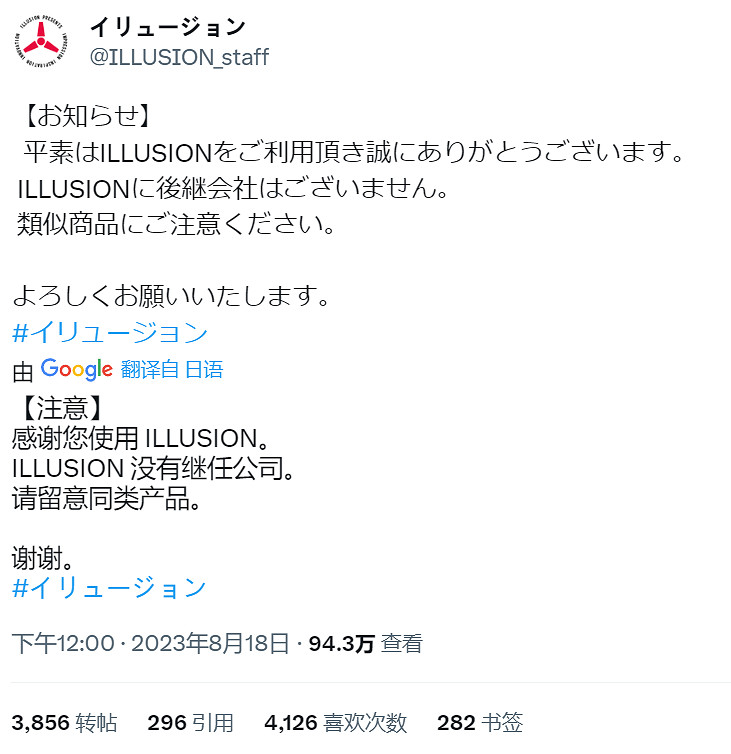This screenshot has height=754, width=731.
Task: Click the line 類似商品にご注意ください
Action: tap(176, 224)
